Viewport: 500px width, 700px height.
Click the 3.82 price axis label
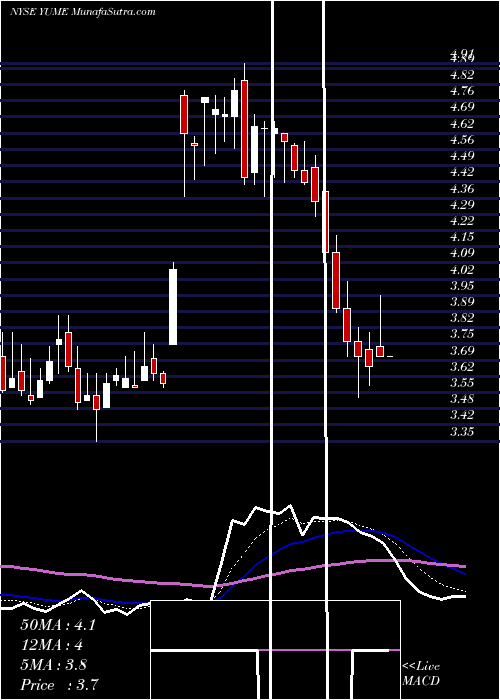[462, 318]
